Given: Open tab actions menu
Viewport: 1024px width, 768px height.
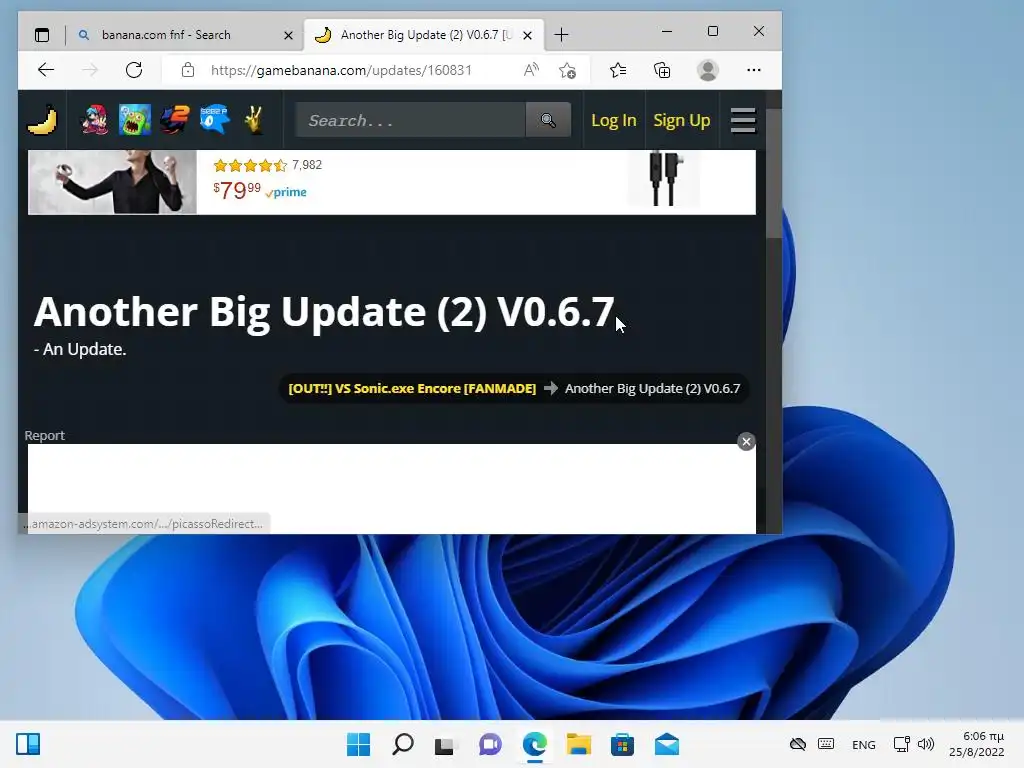Looking at the screenshot, I should tap(42, 35).
